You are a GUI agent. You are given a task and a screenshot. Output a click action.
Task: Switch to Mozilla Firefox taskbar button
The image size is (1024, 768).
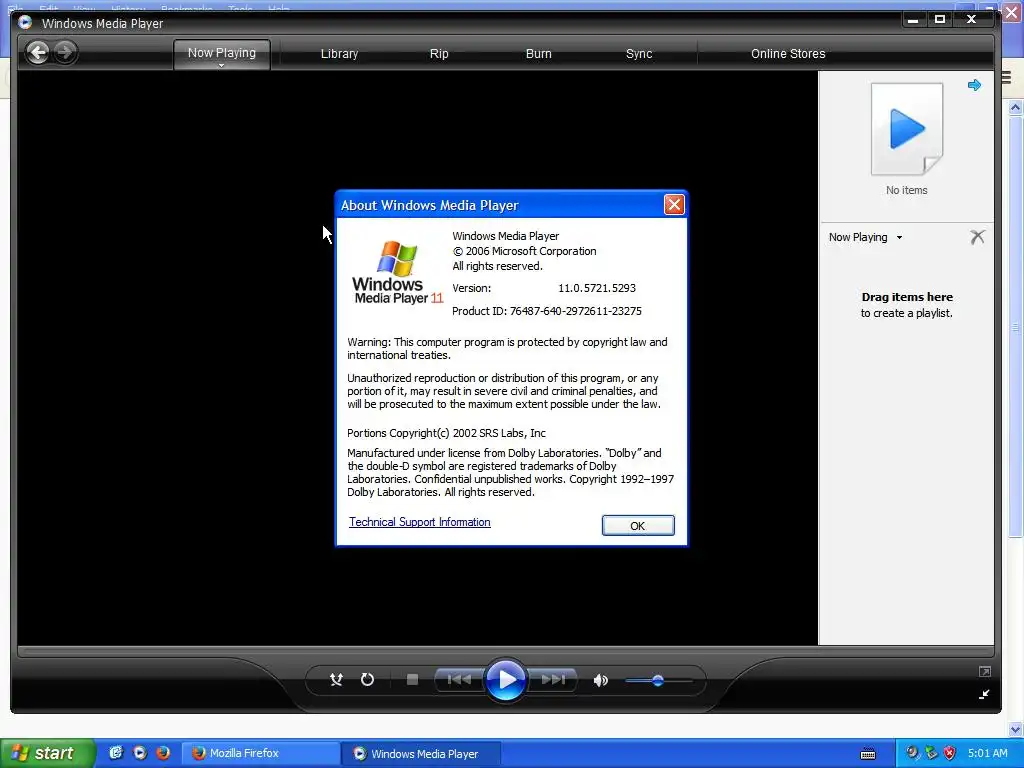click(260, 753)
